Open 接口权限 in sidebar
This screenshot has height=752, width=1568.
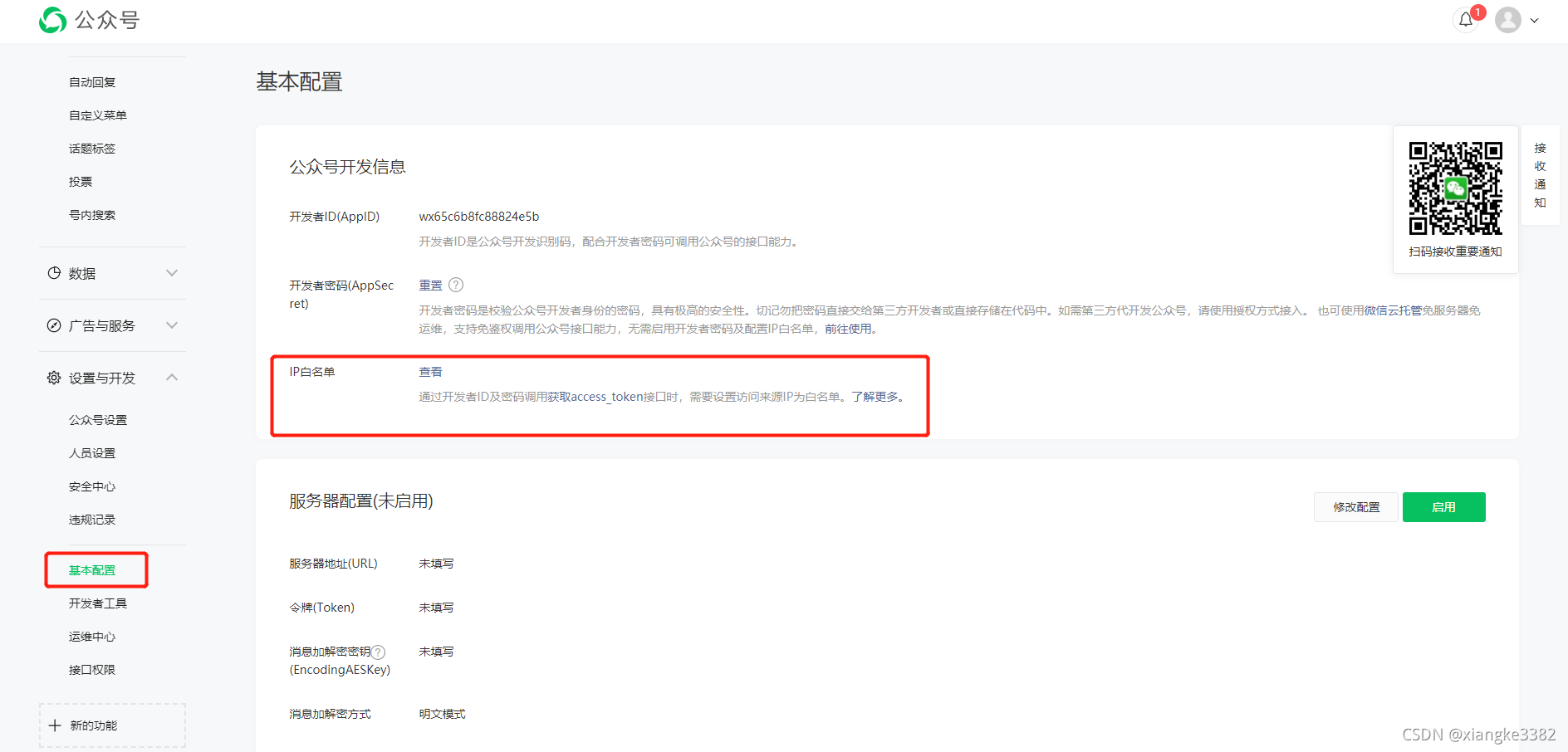click(x=92, y=670)
